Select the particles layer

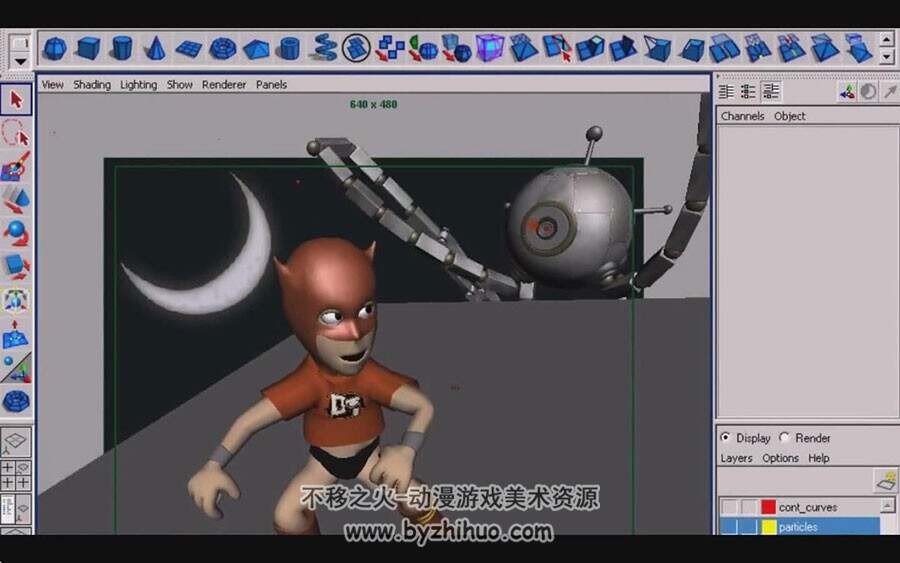[x=799, y=526]
